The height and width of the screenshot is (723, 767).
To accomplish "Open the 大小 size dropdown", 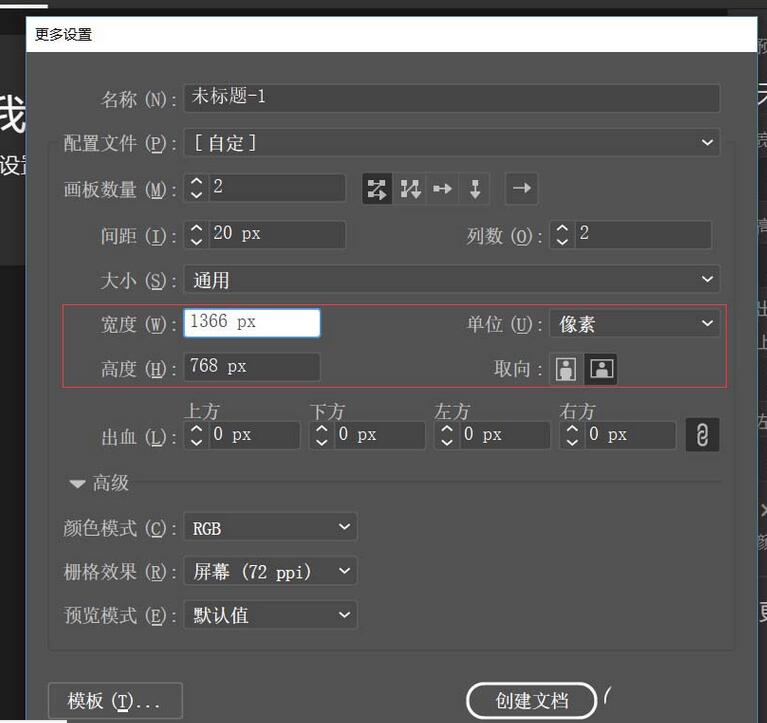I will tap(451, 280).
